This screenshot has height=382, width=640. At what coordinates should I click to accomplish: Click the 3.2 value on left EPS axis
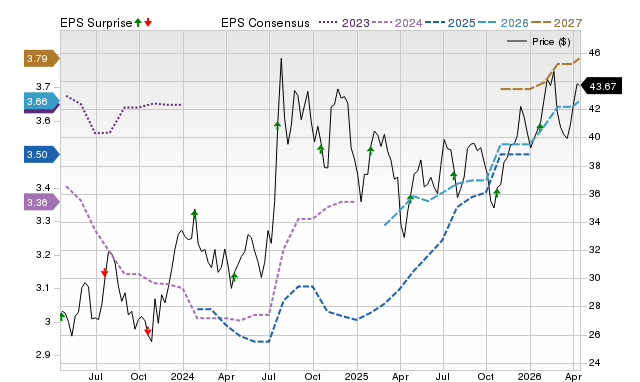click(x=43, y=255)
